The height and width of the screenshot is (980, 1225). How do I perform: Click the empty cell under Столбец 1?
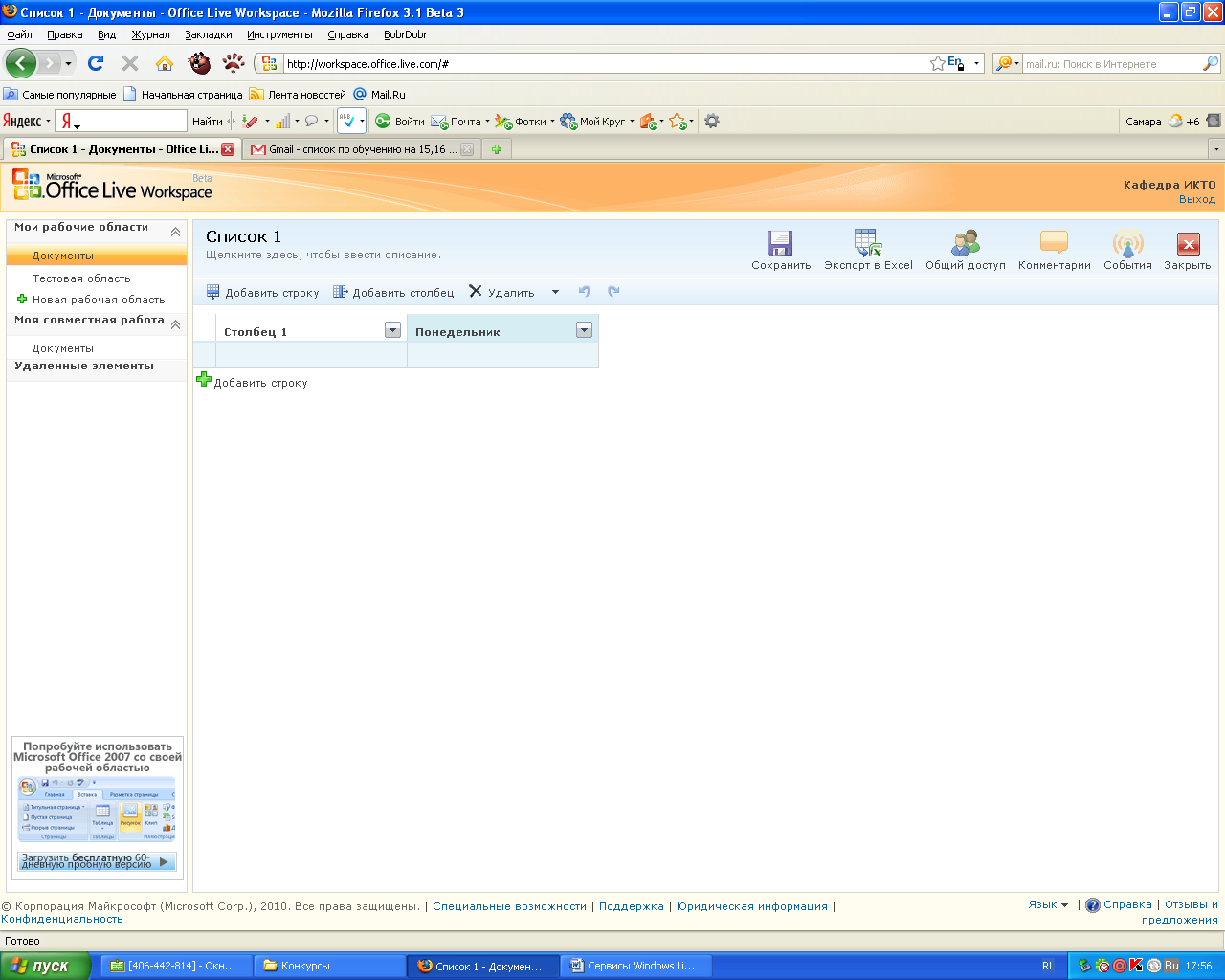tap(311, 355)
